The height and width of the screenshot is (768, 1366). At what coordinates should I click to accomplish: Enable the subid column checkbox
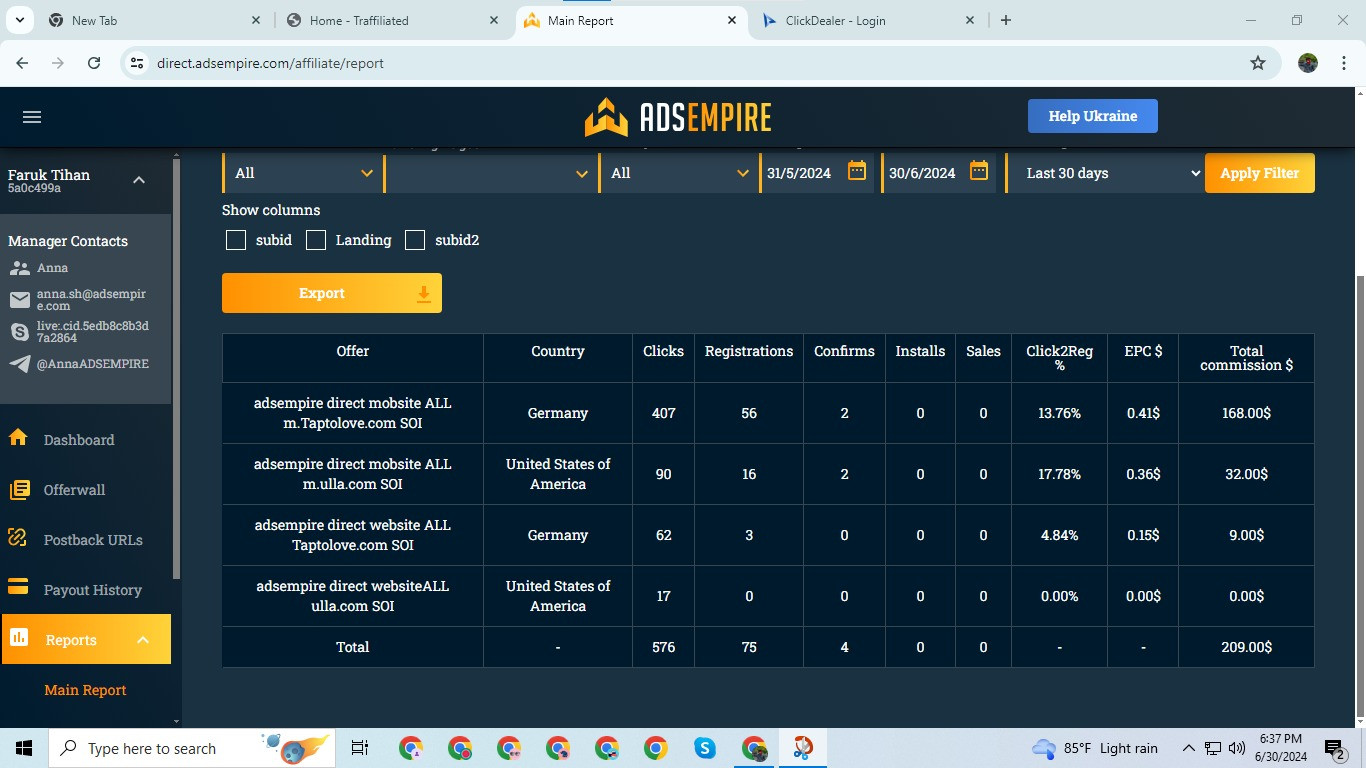236,240
